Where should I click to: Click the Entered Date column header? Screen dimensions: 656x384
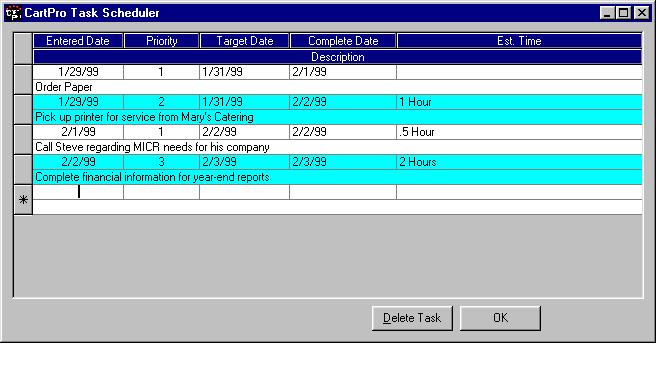point(78,41)
